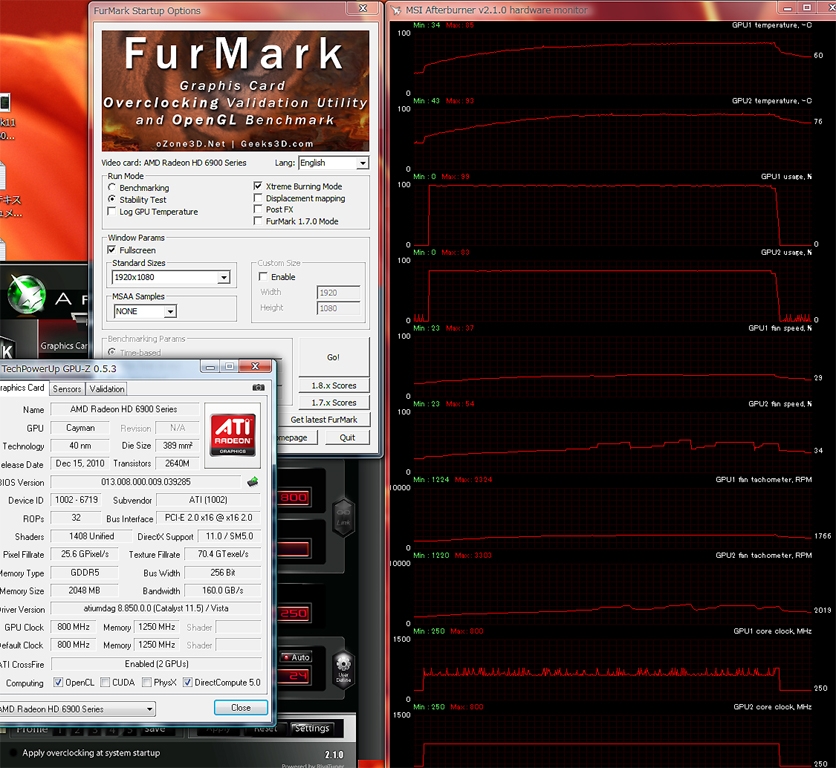Screen dimensions: 836x768
Task: Toggle the OpenCL checkbox in GPU-Z
Action: [58, 682]
